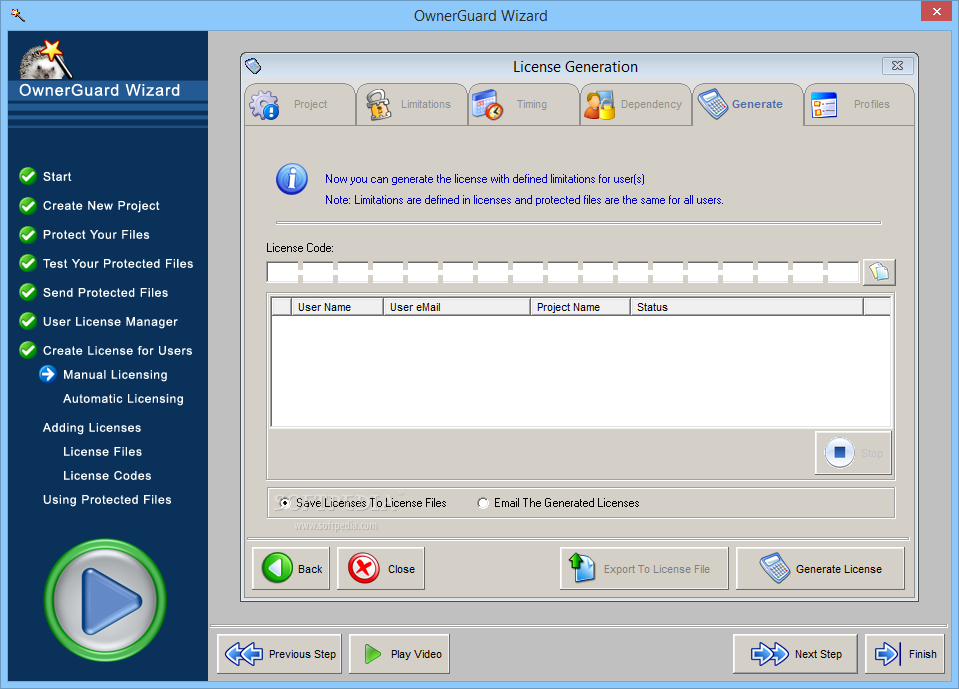Image resolution: width=959 pixels, height=689 pixels.
Task: Select Create New Project step
Action: pyautogui.click(x=101, y=206)
